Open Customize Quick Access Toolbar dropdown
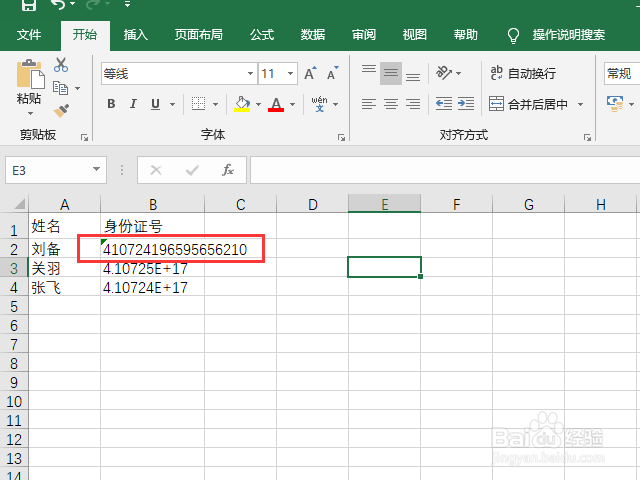The height and width of the screenshot is (480, 640). (127, 4)
